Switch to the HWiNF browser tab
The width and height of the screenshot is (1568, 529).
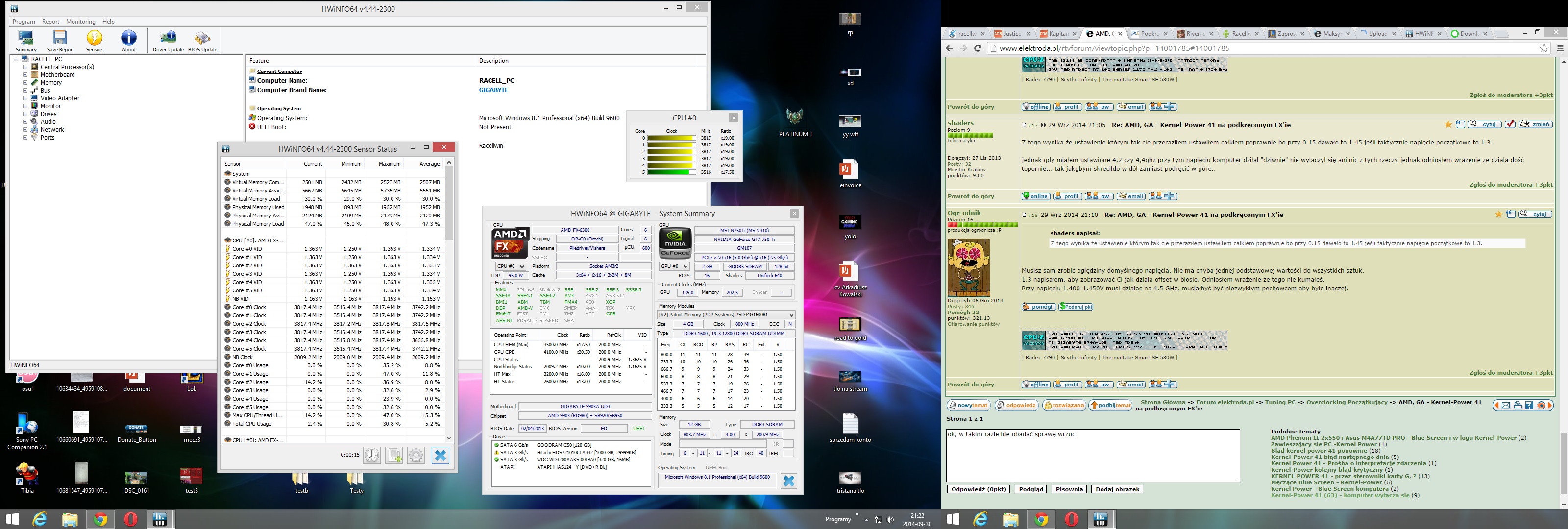click(1421, 34)
